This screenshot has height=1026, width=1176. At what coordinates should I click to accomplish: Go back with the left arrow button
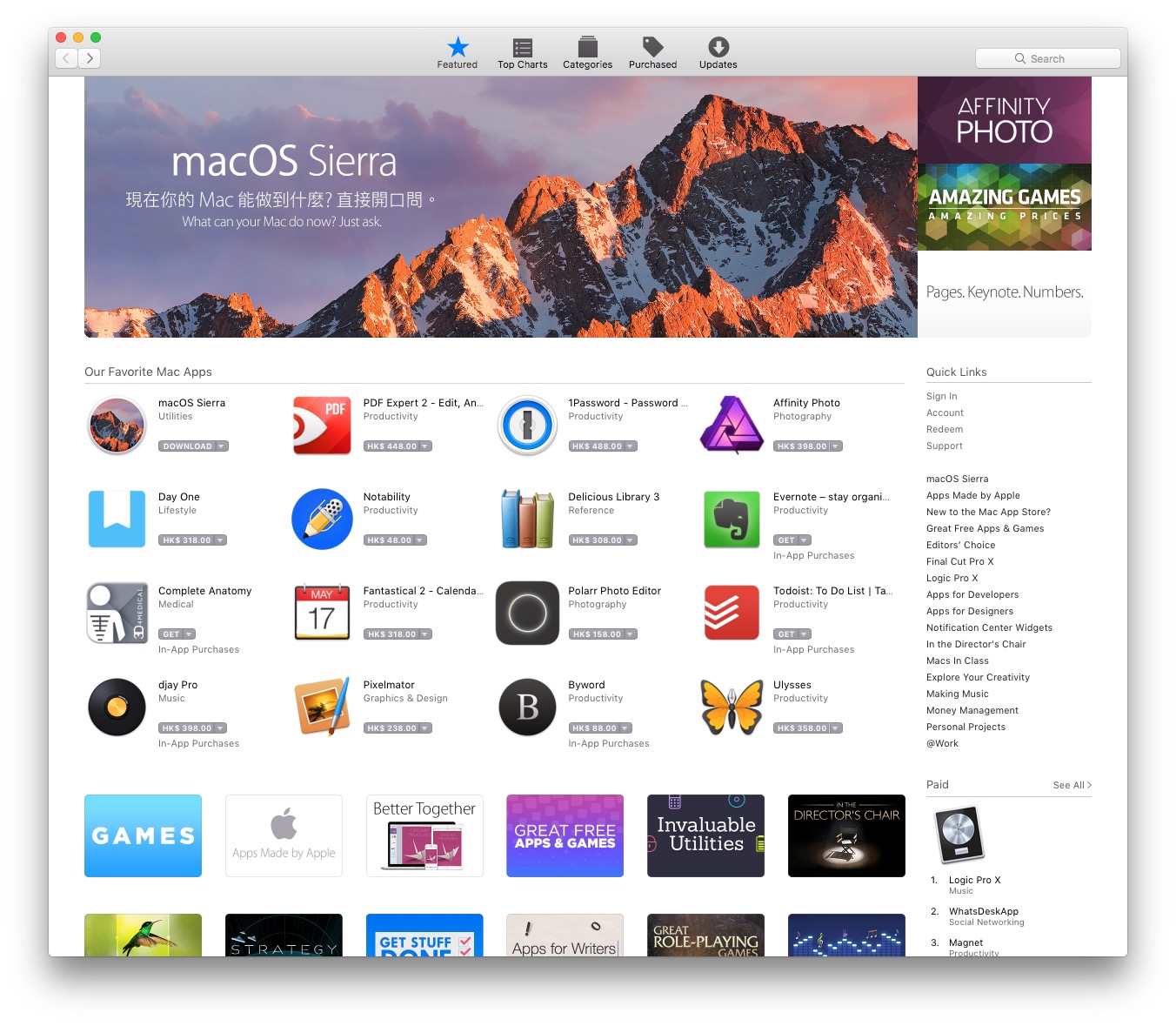pos(67,58)
